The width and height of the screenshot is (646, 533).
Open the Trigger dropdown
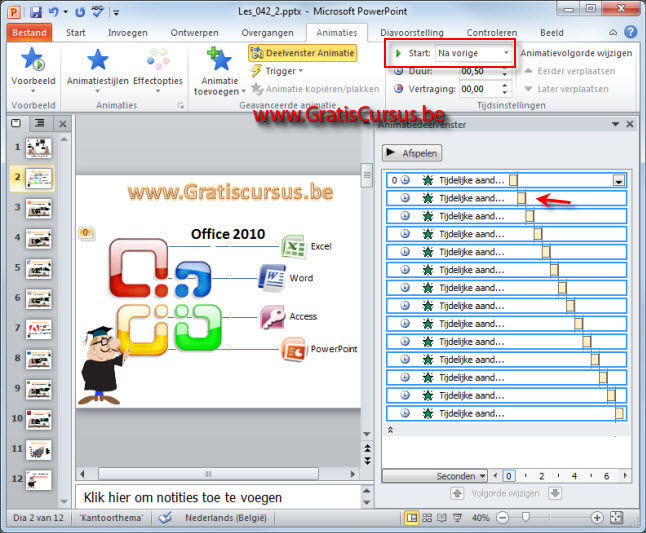click(x=276, y=71)
